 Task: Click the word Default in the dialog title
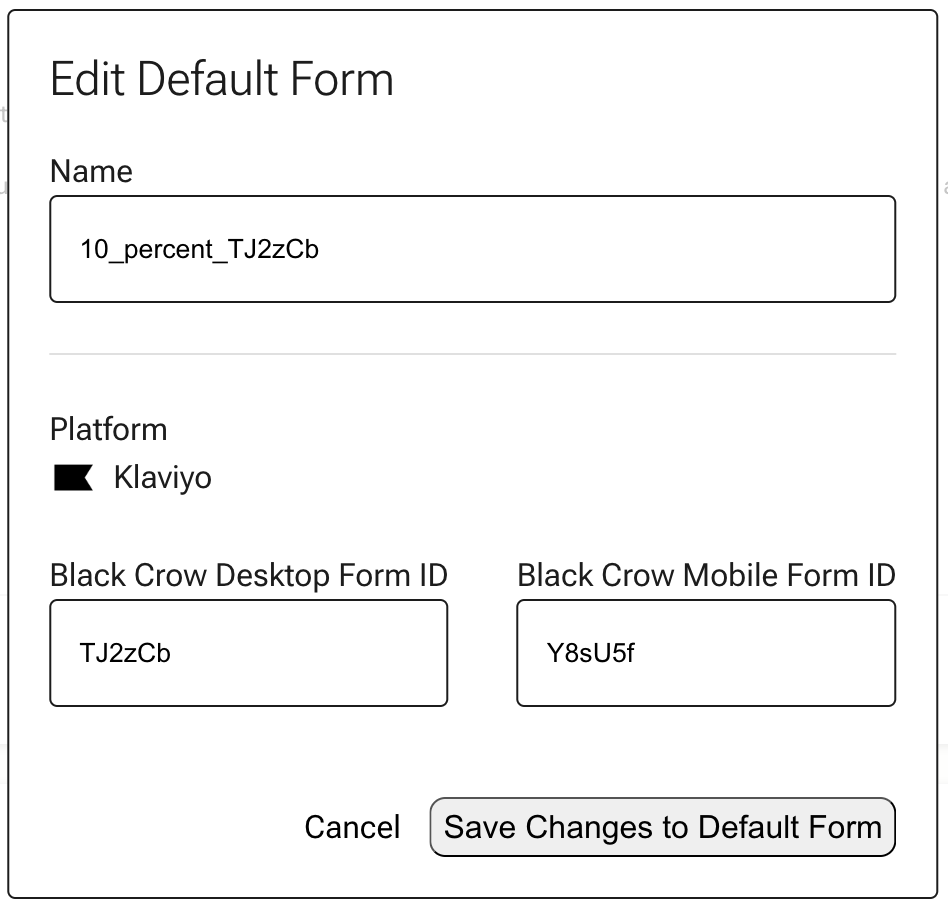click(207, 79)
